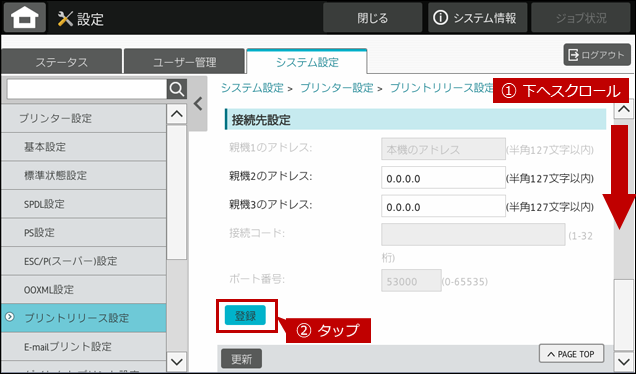Viewport: 636px width, 374px height.
Task: Click the システム設定 breadcrumb link
Action: click(252, 88)
